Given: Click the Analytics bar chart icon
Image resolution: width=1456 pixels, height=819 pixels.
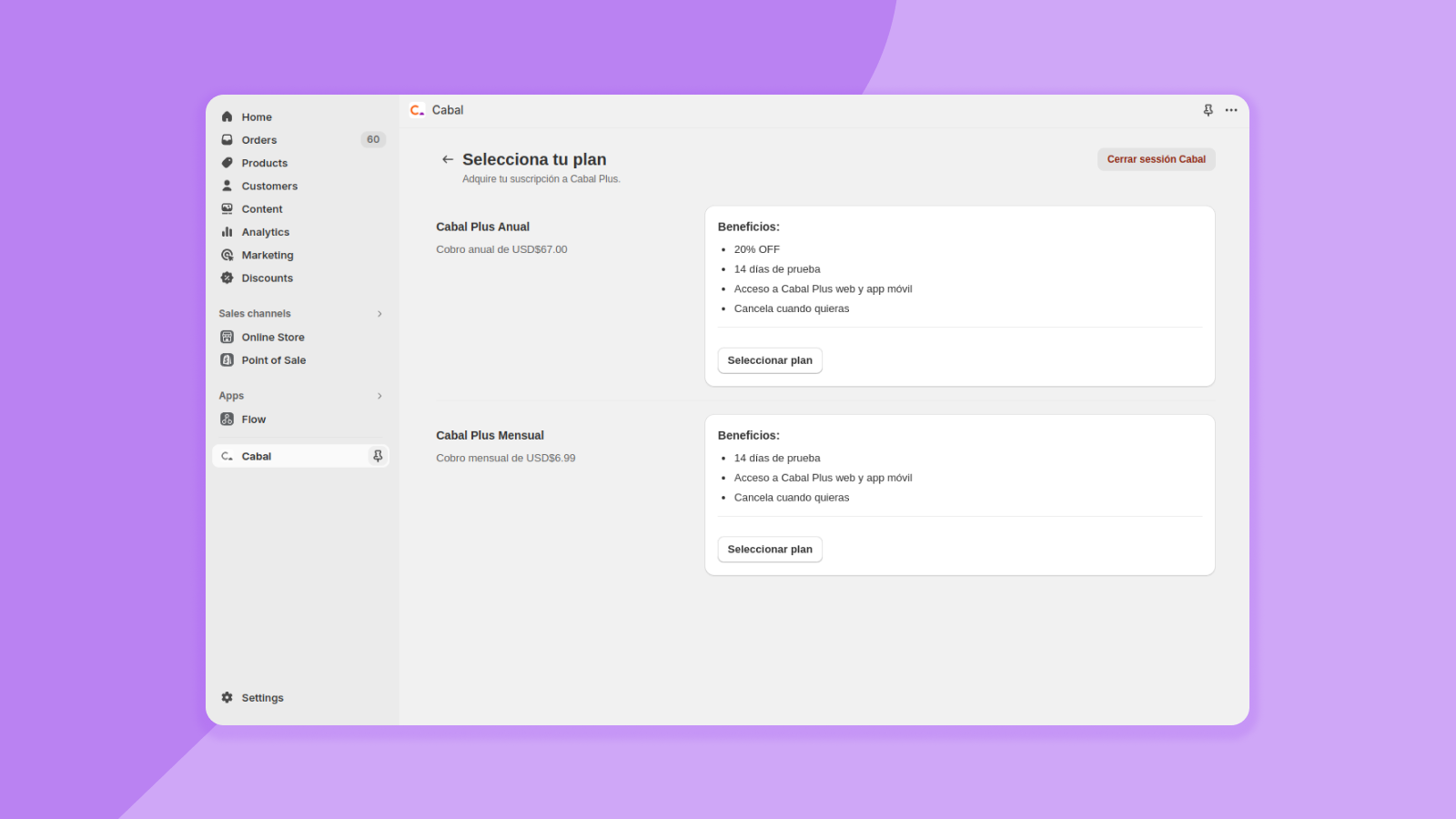Looking at the screenshot, I should coord(227,232).
